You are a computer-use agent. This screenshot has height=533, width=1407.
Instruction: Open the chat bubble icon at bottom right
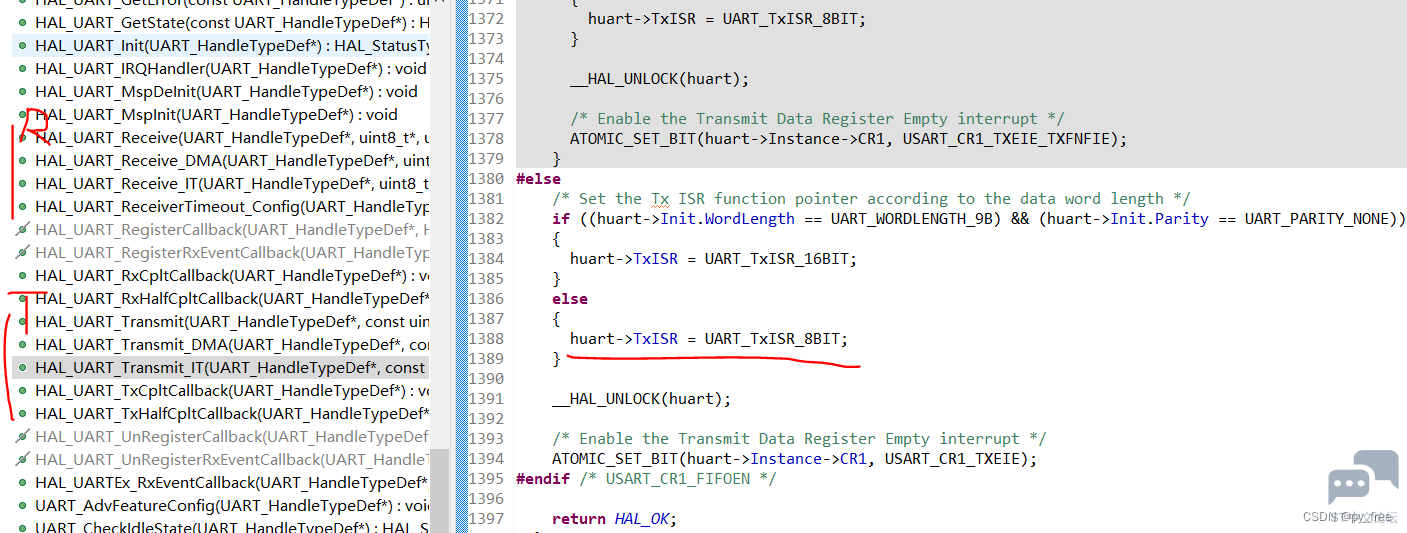1362,478
